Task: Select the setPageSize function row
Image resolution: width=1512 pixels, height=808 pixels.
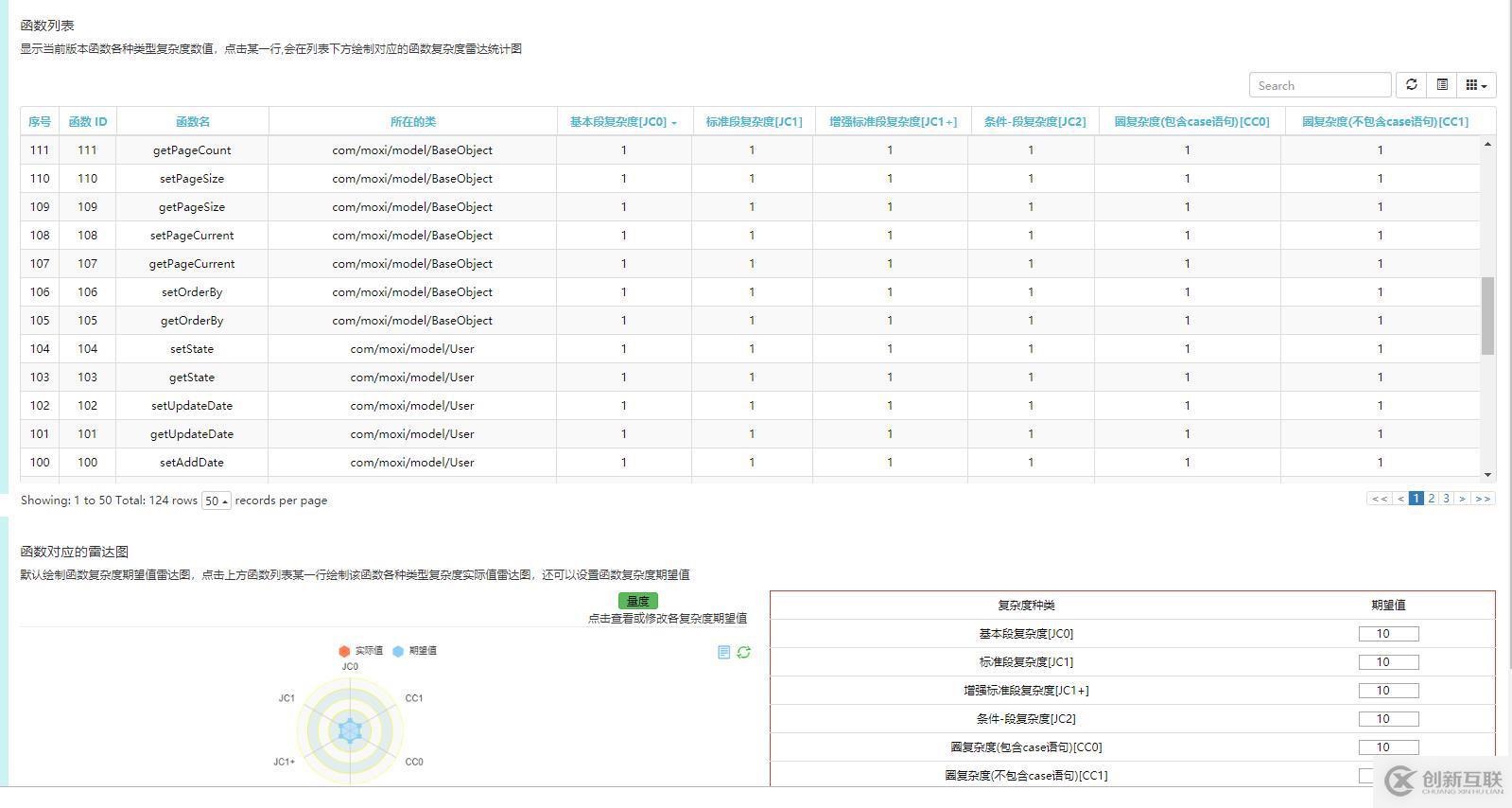Action: pos(750,178)
